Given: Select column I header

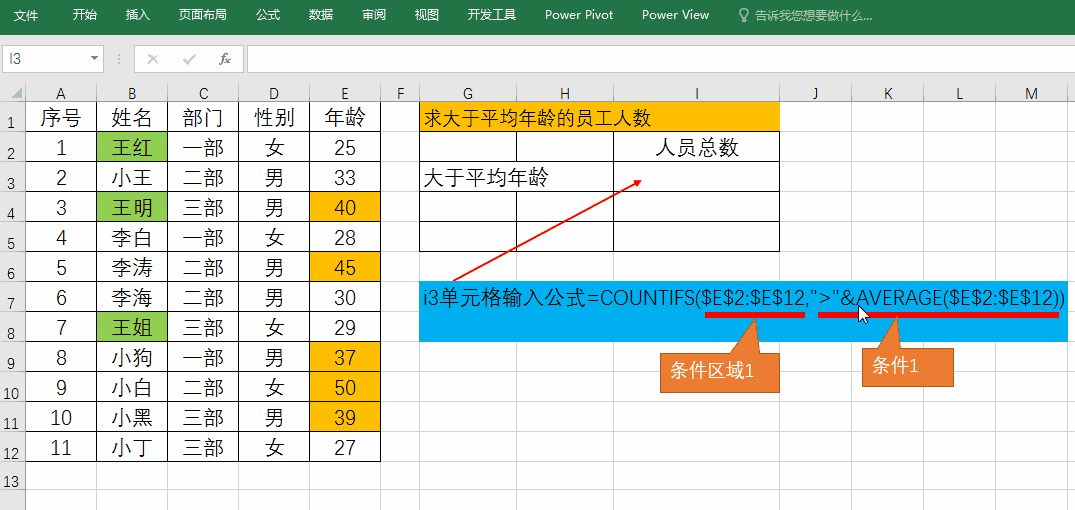Looking at the screenshot, I should click(697, 94).
